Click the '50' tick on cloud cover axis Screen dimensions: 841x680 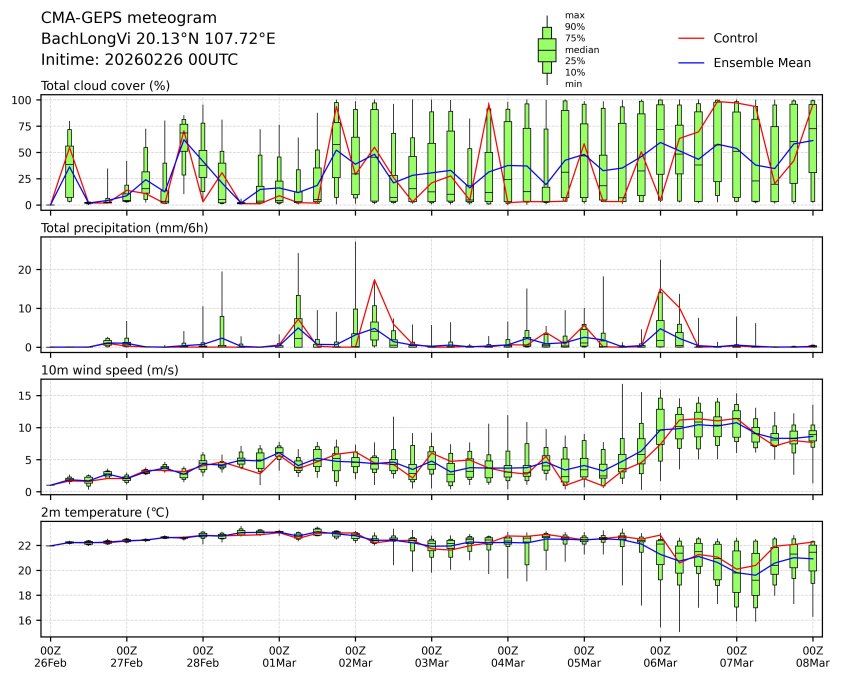point(26,153)
